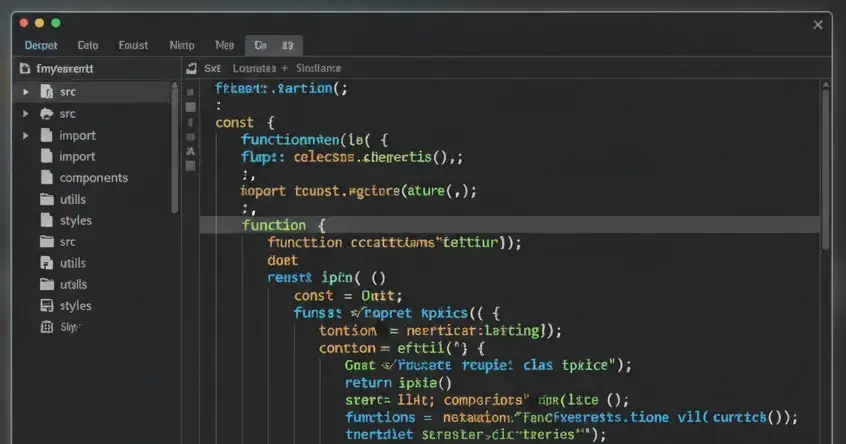Click the highlighted 'function {' code line
The width and height of the screenshot is (846, 444).
click(509, 225)
